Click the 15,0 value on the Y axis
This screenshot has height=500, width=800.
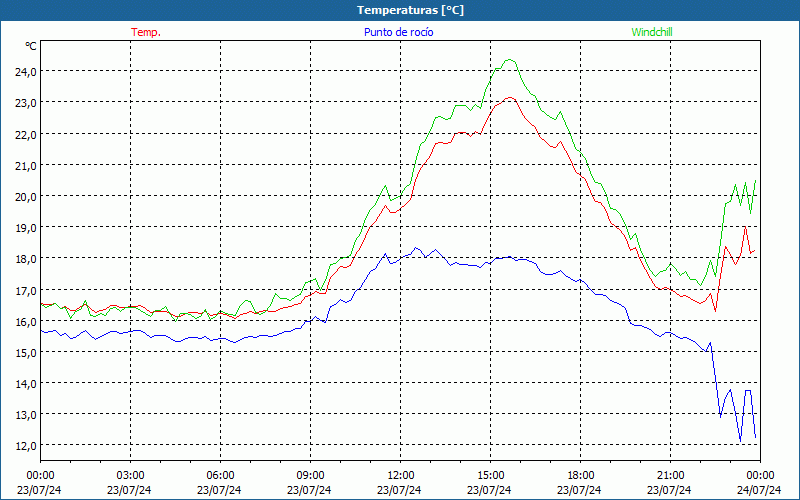click(26, 353)
